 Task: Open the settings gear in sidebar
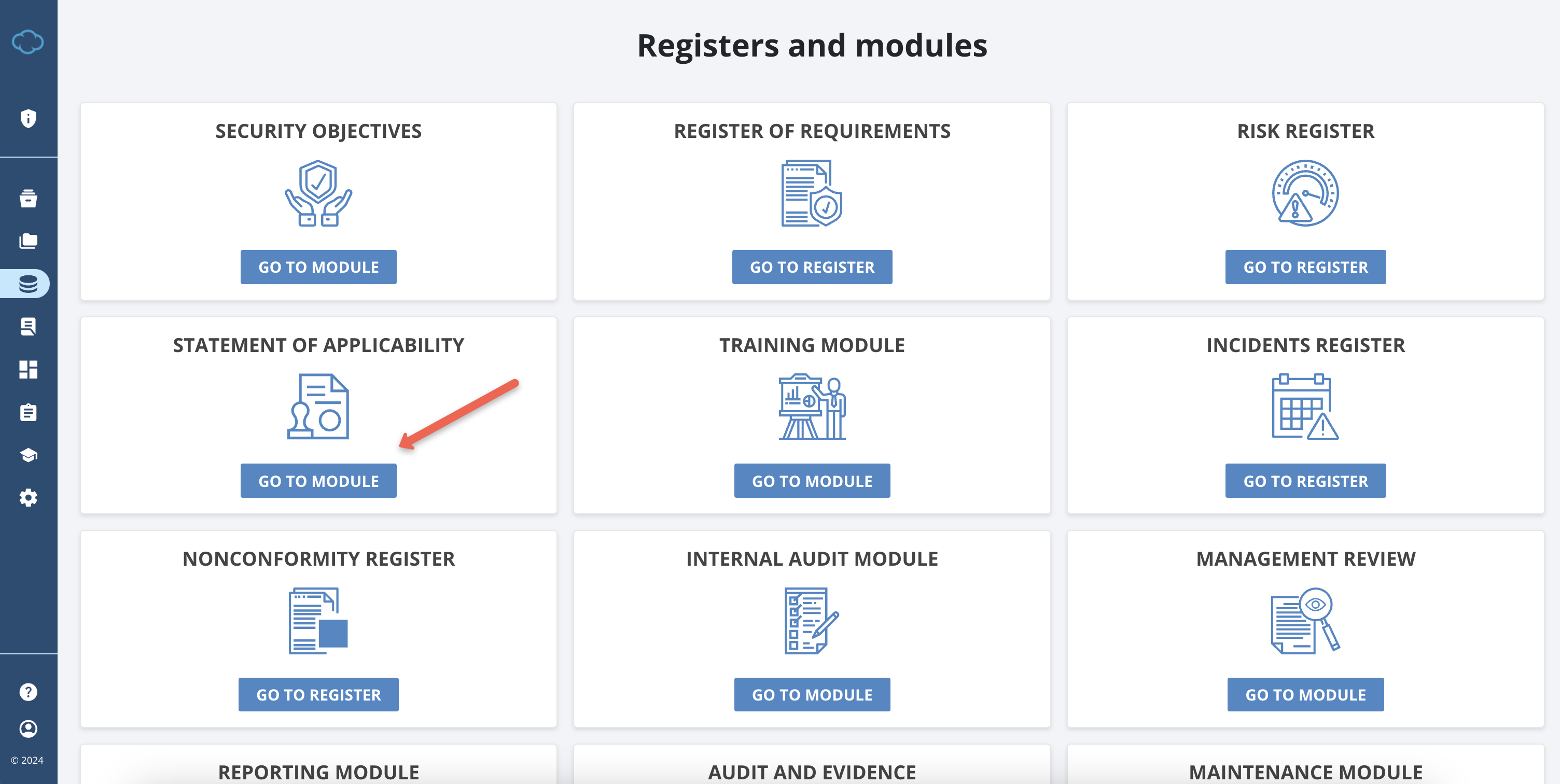pyautogui.click(x=28, y=498)
